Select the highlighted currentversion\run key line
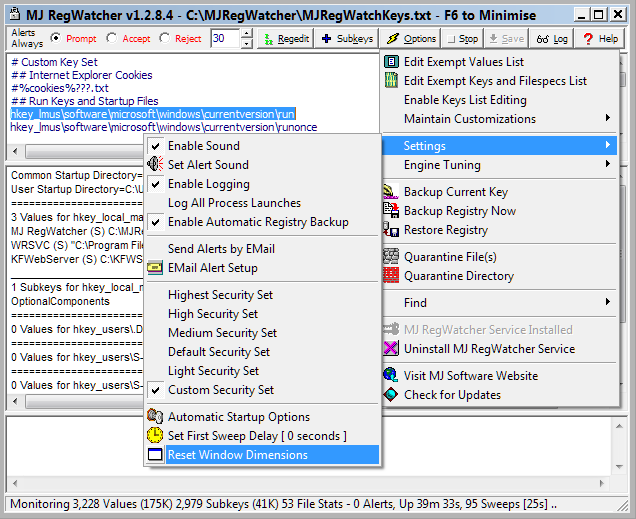 pos(153,114)
